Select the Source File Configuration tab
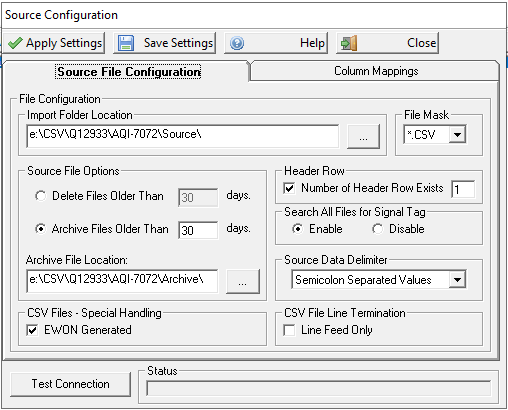The width and height of the screenshot is (508, 410). pos(129,72)
